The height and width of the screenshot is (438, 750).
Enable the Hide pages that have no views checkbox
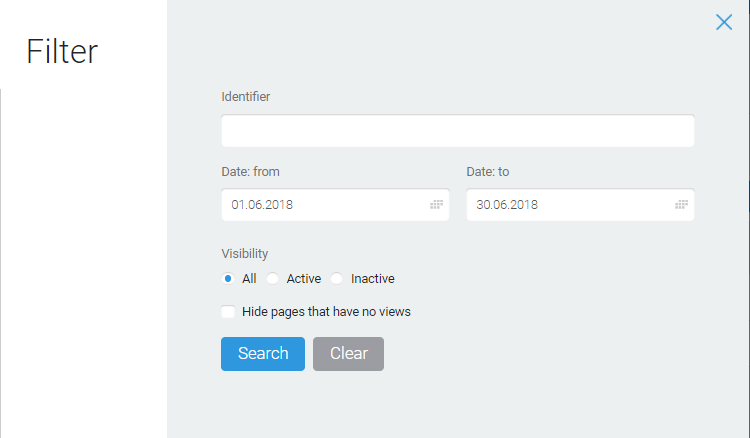click(x=228, y=312)
